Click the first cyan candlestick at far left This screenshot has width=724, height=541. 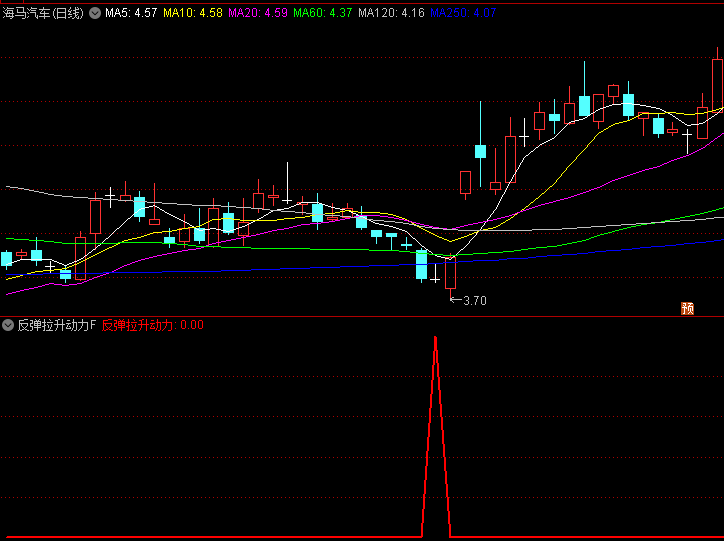point(6,259)
